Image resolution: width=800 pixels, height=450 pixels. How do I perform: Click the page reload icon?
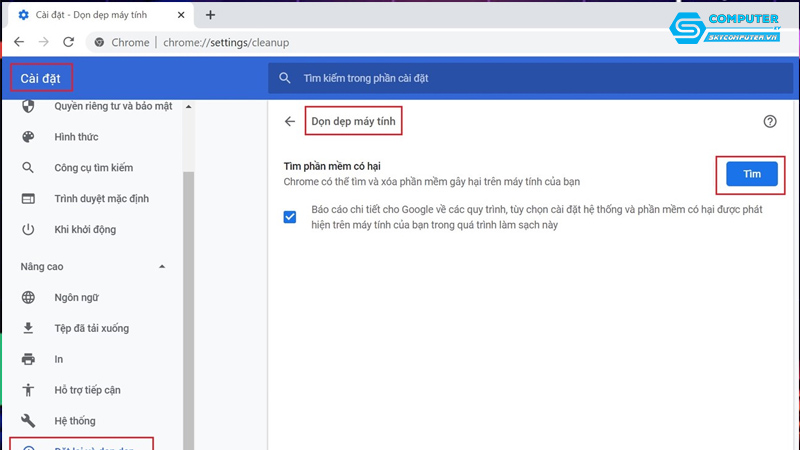pyautogui.click(x=68, y=43)
